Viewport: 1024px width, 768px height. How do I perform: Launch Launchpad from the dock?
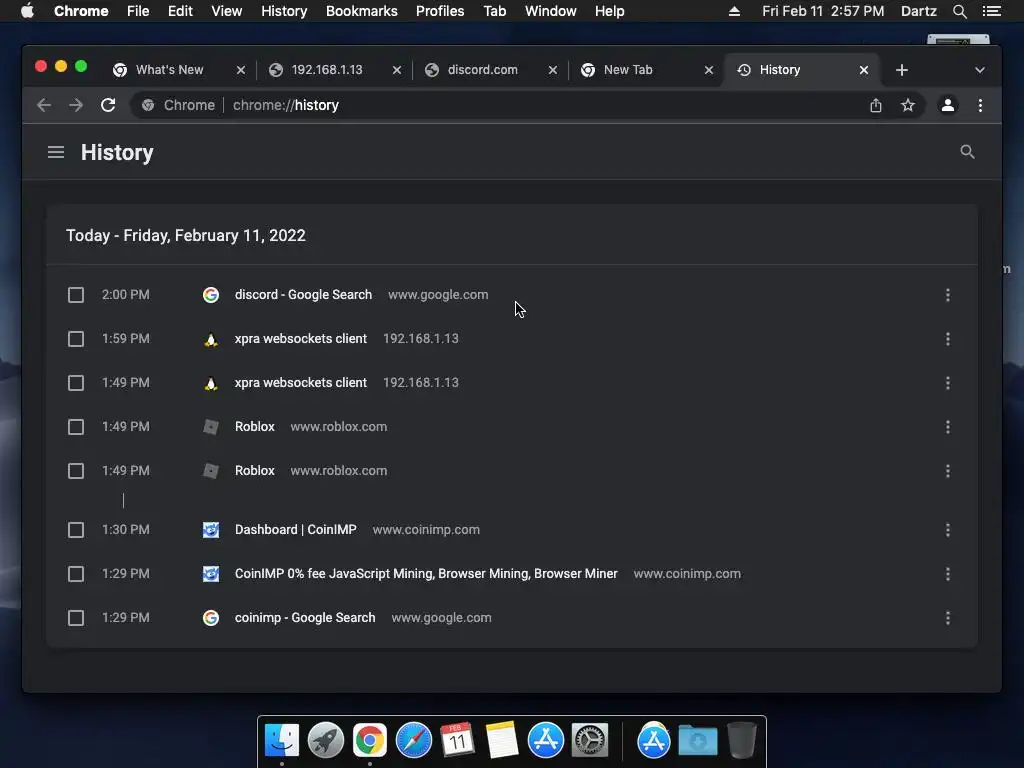point(326,740)
